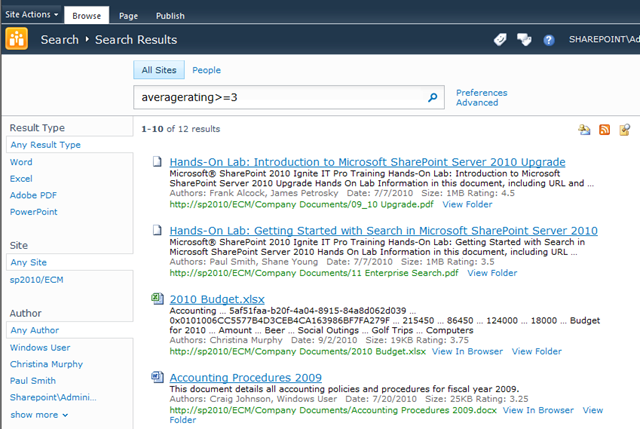Viewport: 640px width, 429px height.
Task: Switch to People search scope tab
Action: click(207, 70)
